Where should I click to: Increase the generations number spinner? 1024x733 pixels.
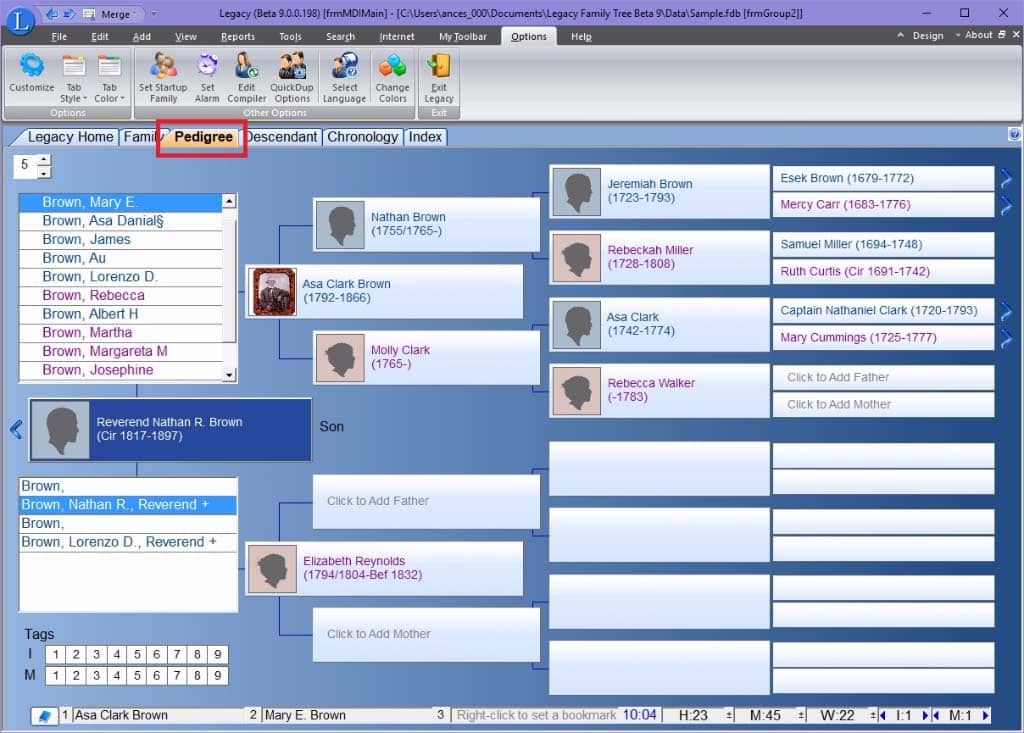pos(43,159)
